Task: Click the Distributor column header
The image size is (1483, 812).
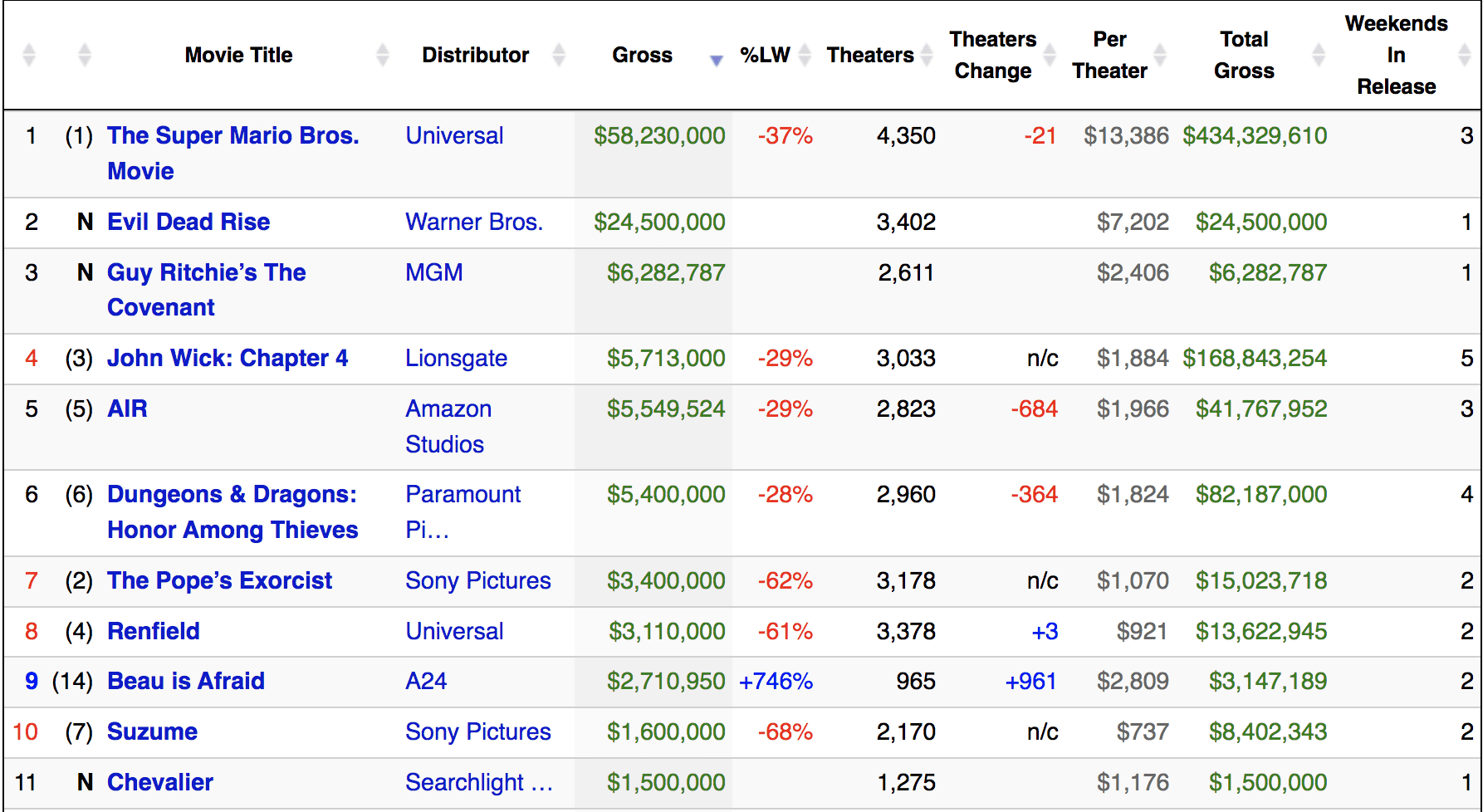Action: tap(476, 55)
